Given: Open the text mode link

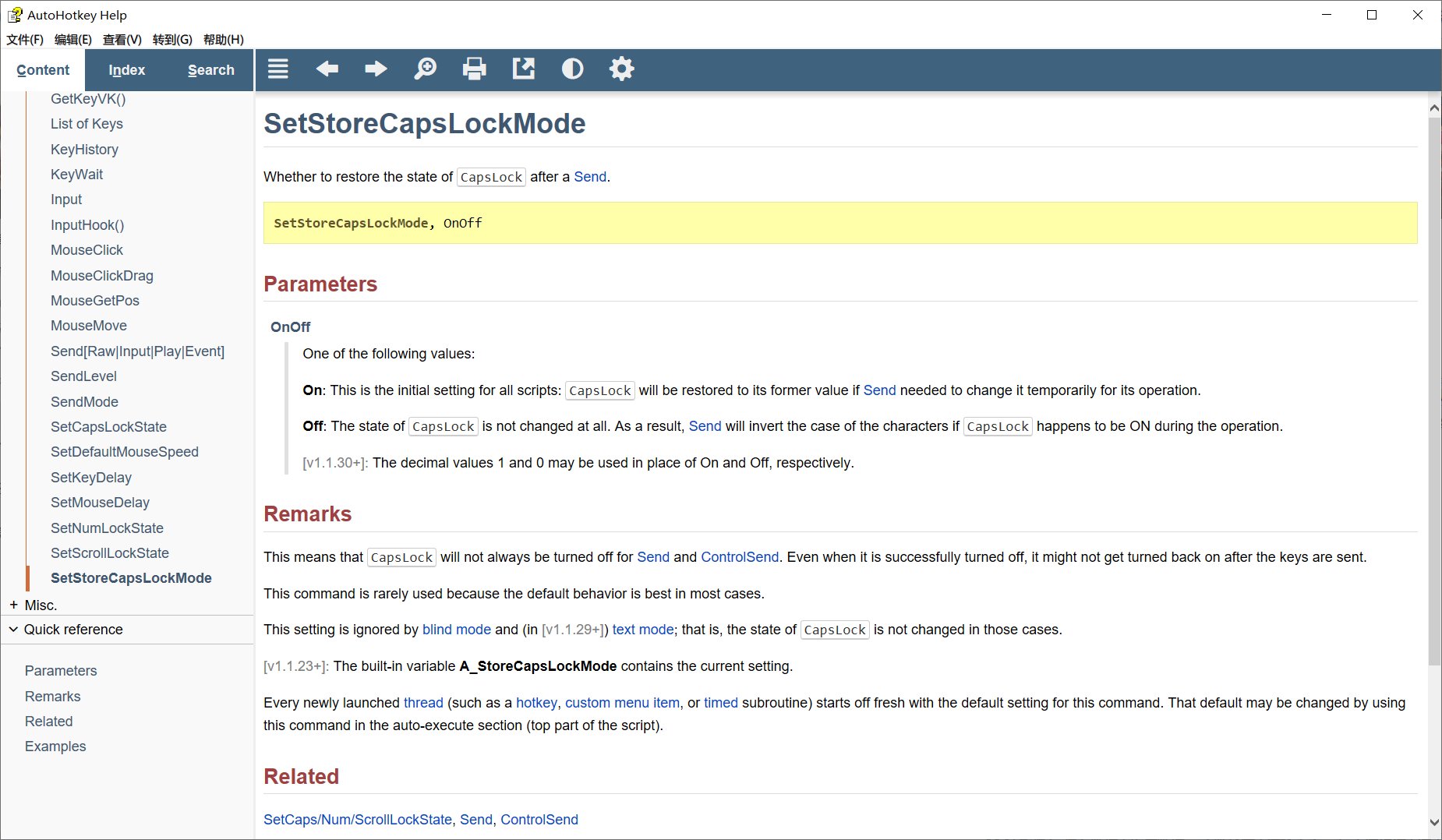Looking at the screenshot, I should point(643,630).
